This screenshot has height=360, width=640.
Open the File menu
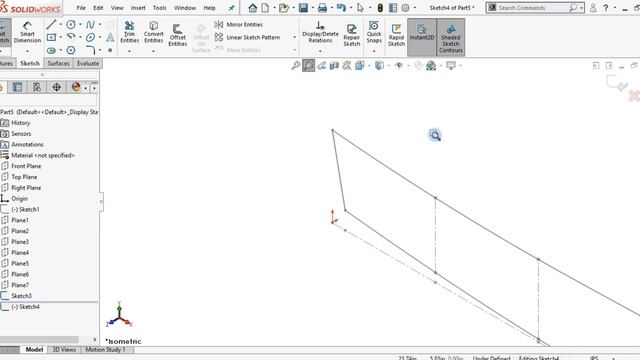81,8
